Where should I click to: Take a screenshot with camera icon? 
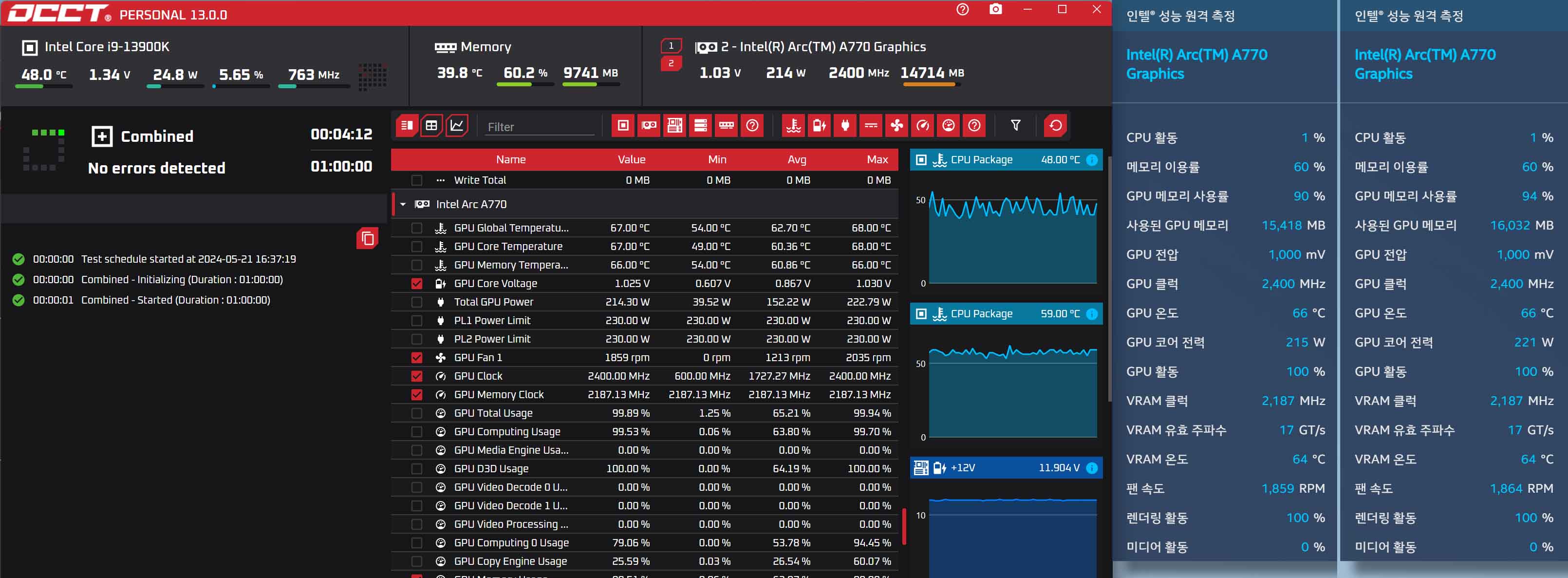[995, 9]
